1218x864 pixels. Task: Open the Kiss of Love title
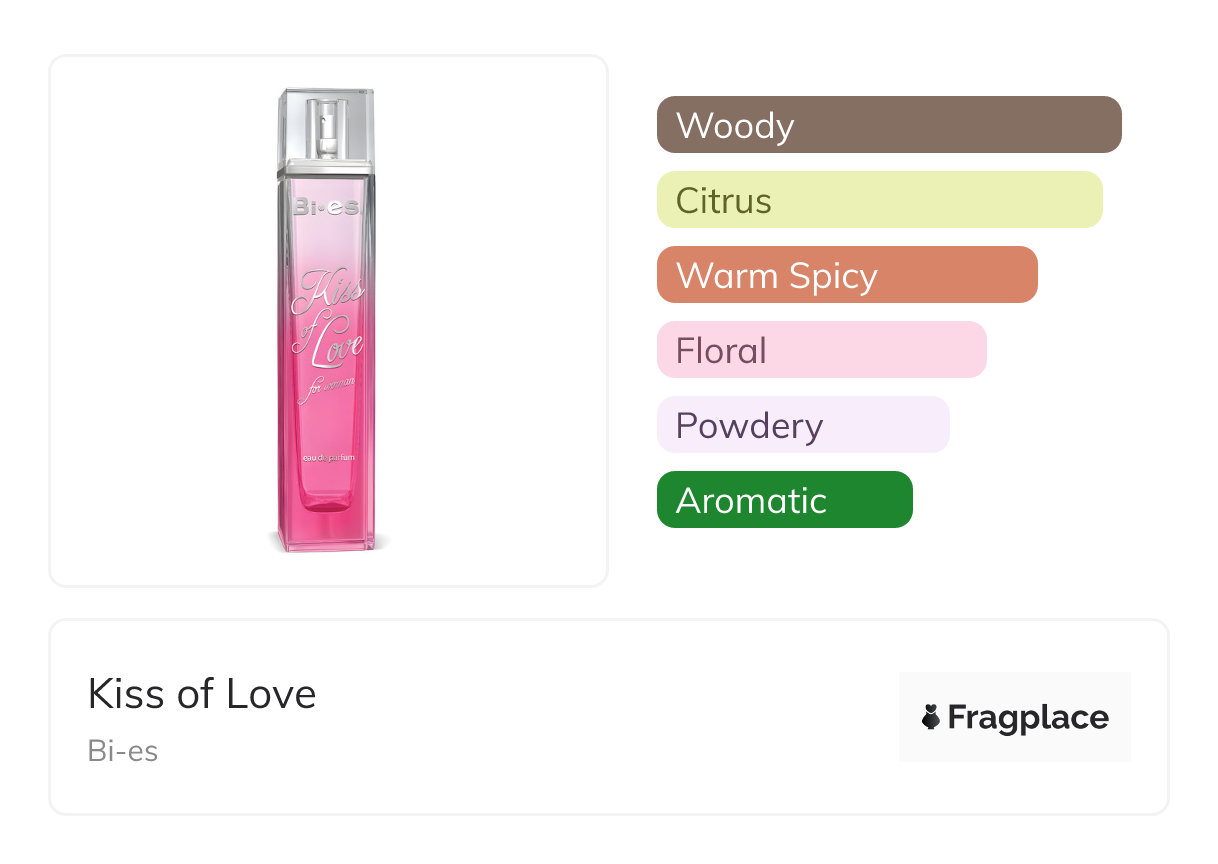[x=202, y=694]
